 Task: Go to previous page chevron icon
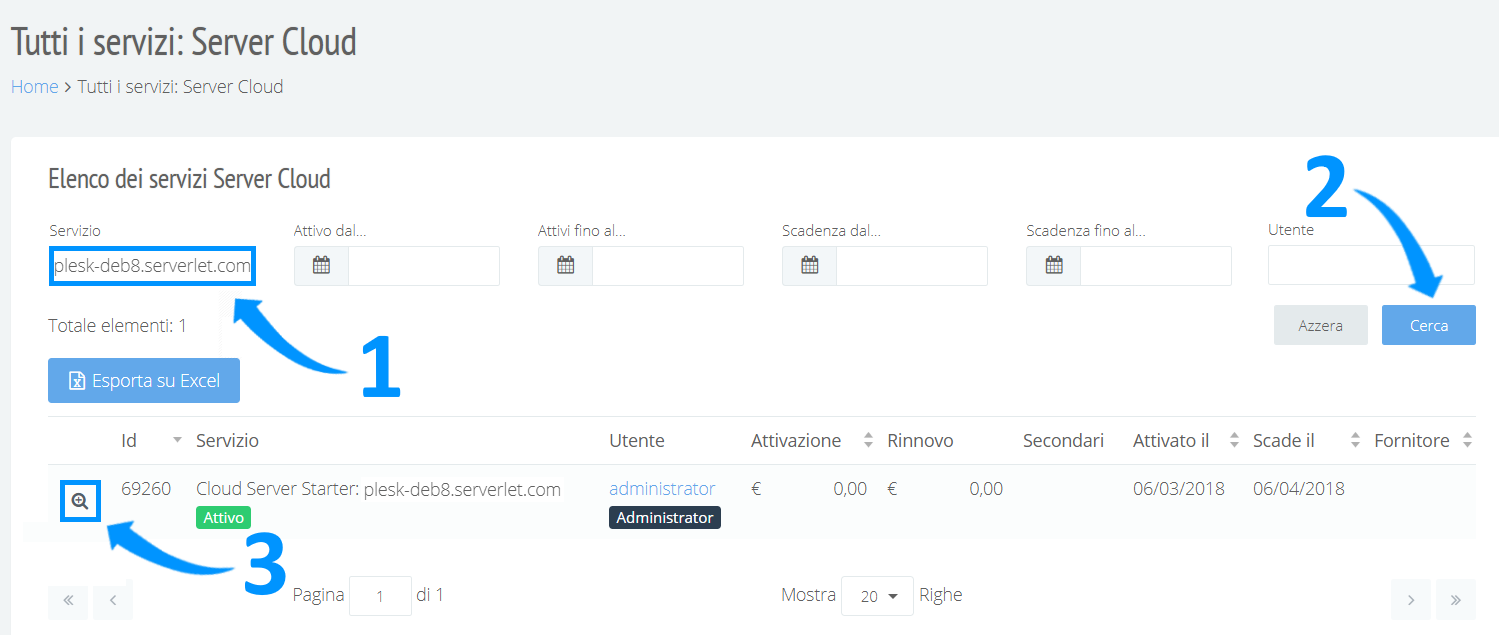pos(113,600)
